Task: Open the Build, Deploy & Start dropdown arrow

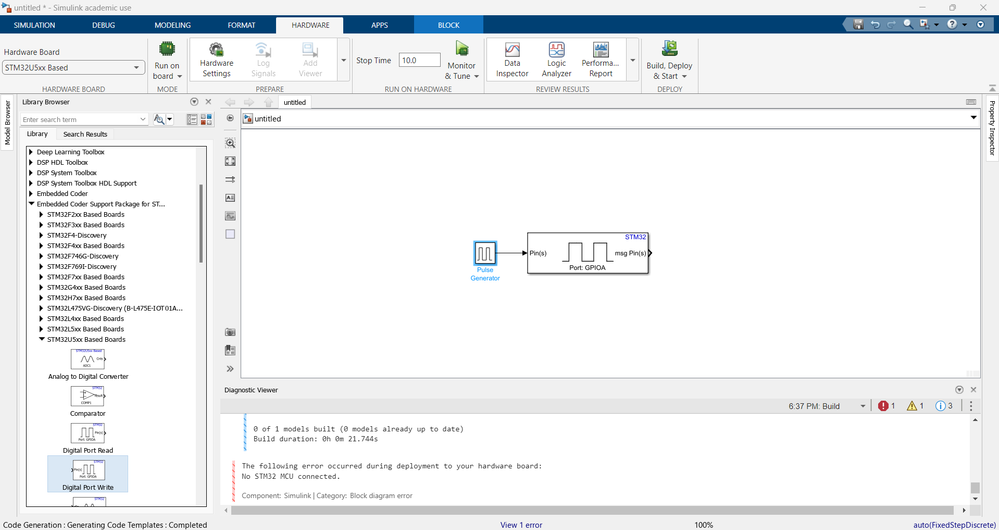Action: pos(685,76)
